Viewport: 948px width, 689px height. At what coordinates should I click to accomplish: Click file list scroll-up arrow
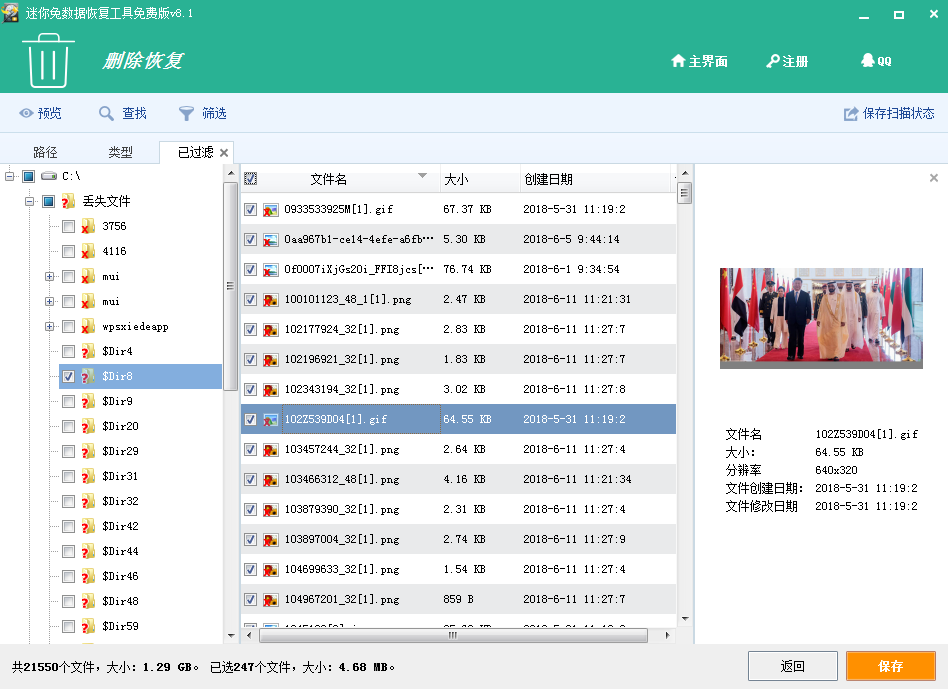pos(684,173)
